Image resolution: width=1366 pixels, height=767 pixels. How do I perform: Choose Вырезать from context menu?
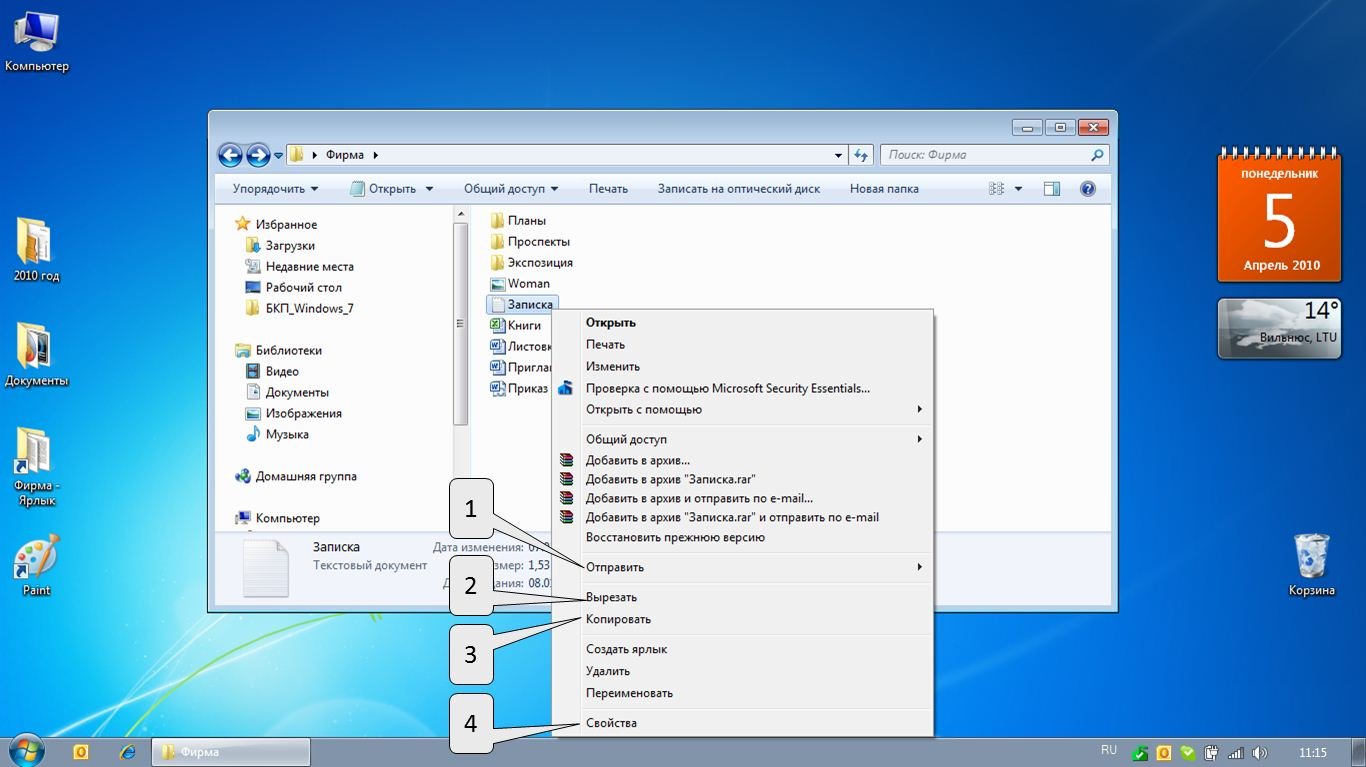click(611, 597)
